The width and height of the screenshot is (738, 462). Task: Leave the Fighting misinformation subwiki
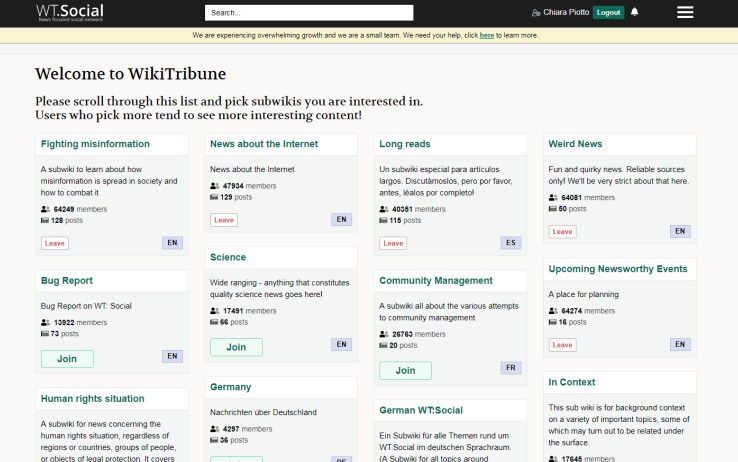pos(55,243)
